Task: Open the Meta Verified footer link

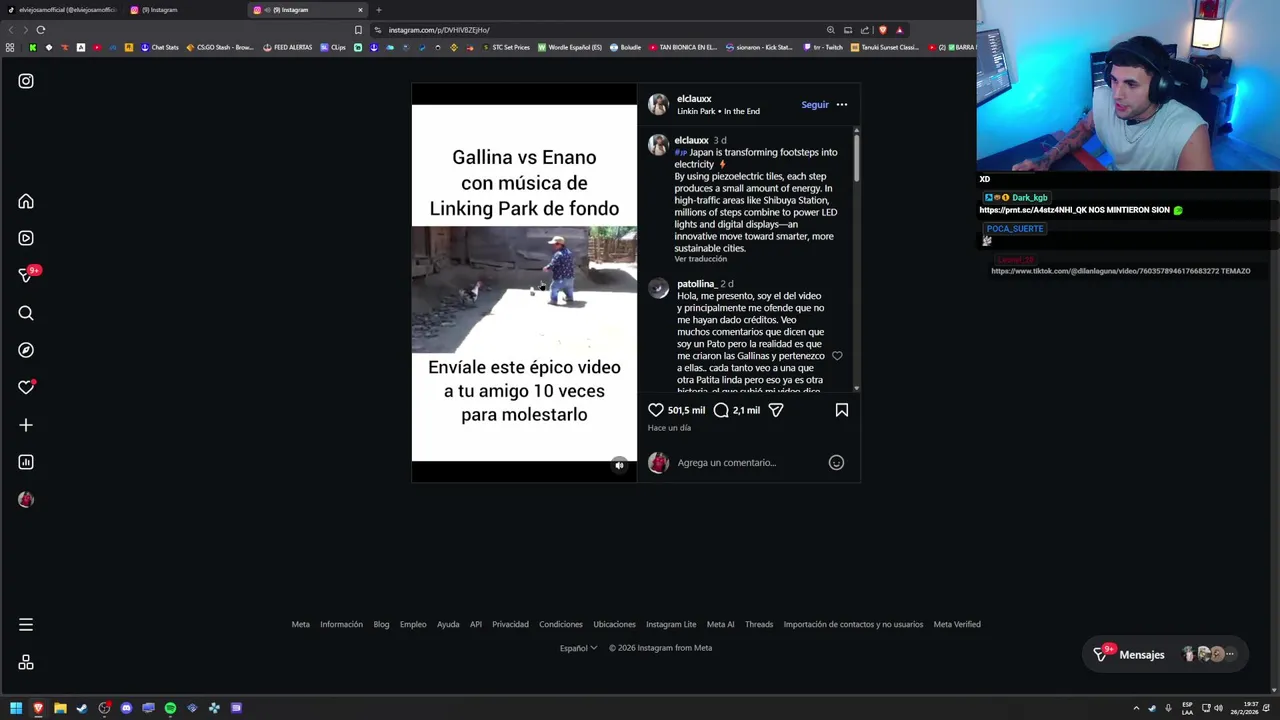Action: [957, 625]
